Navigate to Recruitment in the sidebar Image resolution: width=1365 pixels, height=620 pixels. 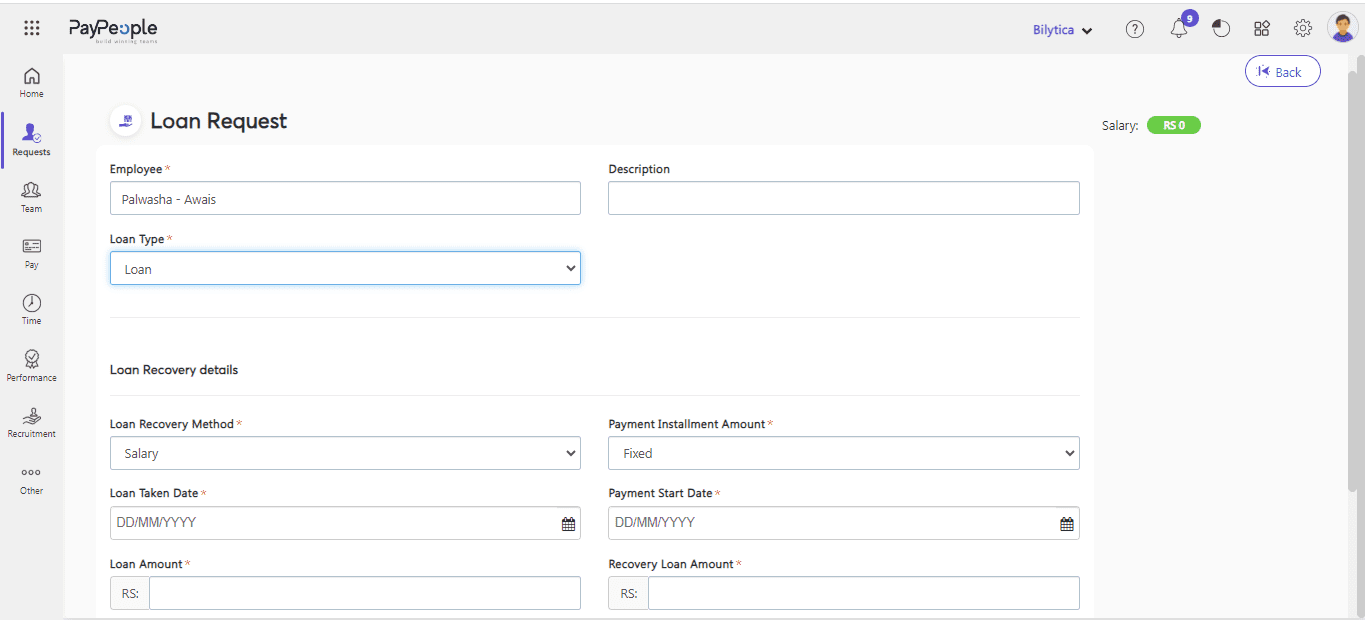click(32, 422)
